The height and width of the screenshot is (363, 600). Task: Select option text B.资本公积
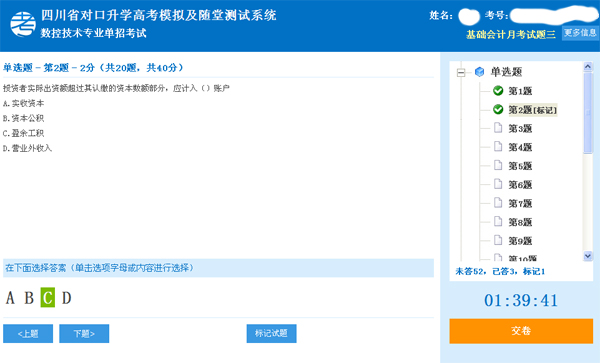click(23, 118)
